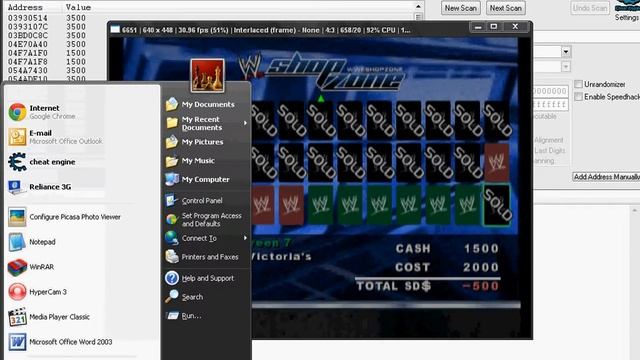Launch Reliance 3G connection shortcut

[x=40, y=187]
